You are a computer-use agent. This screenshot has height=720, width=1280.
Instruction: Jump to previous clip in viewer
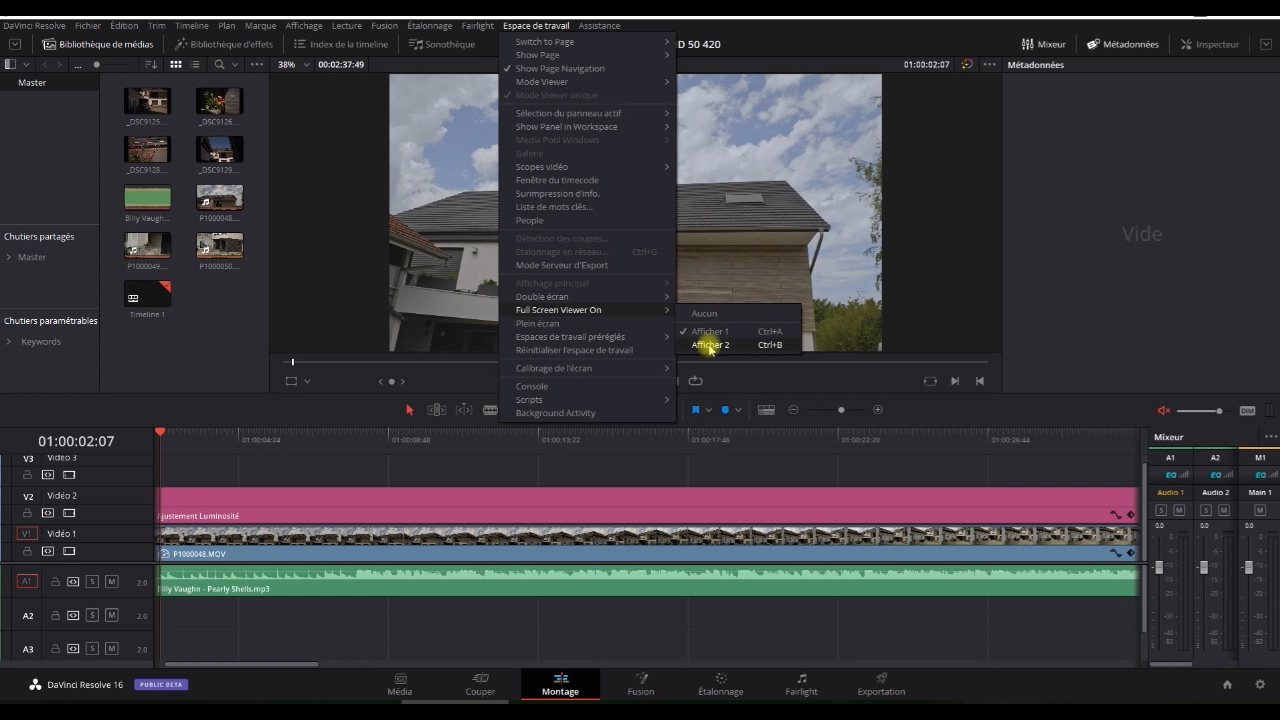(x=980, y=381)
